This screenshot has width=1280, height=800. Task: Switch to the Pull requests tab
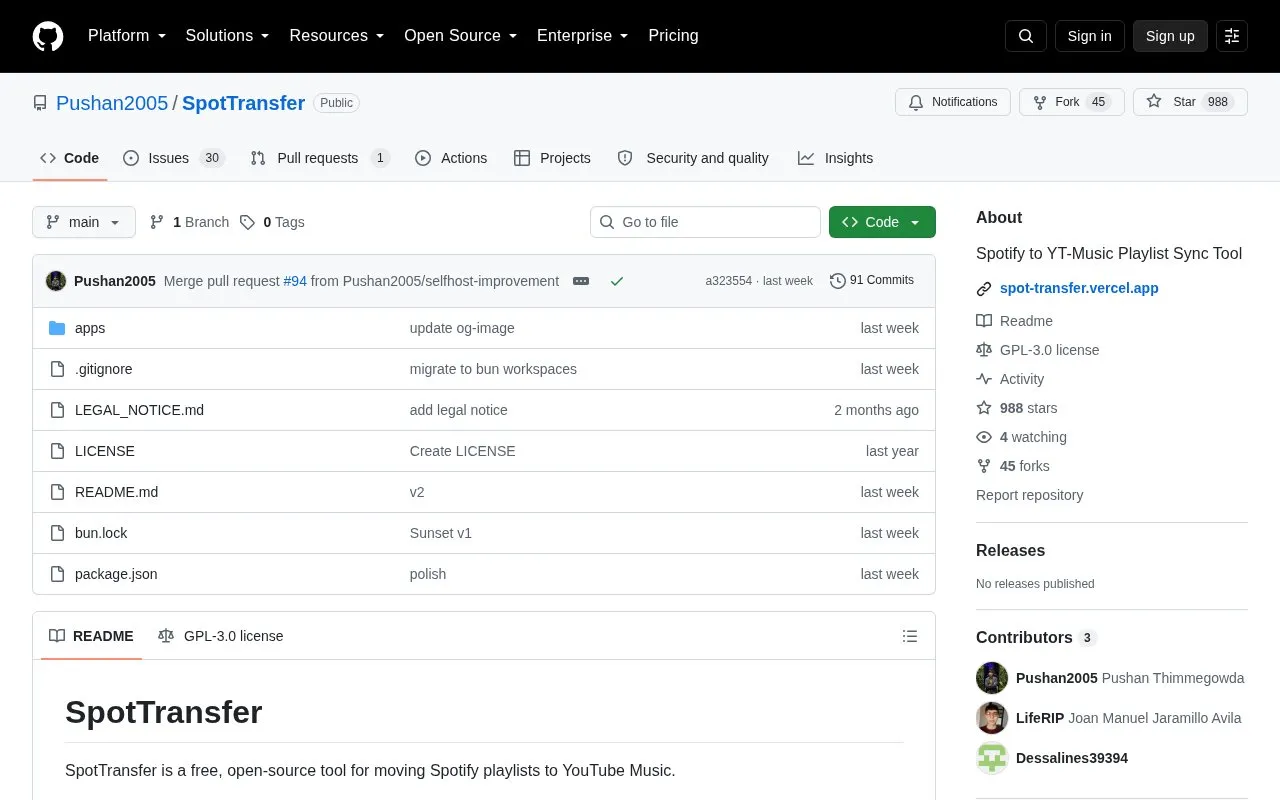coord(319,158)
